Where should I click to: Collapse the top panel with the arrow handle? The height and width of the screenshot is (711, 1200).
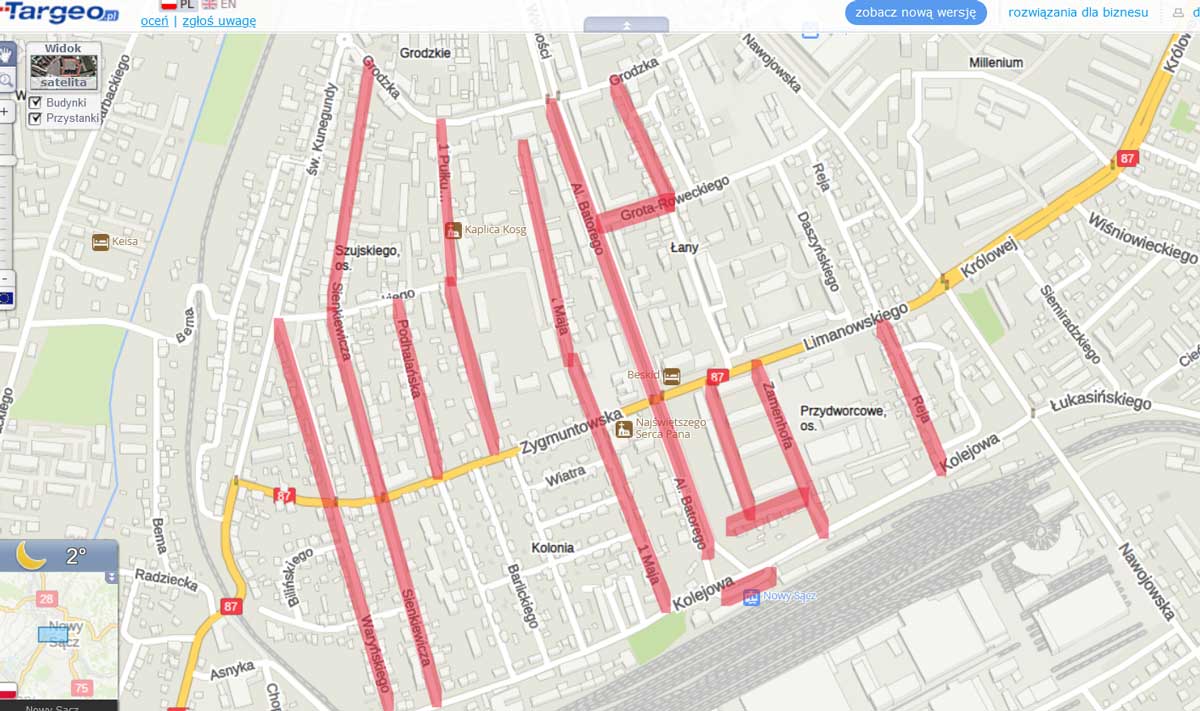(626, 24)
